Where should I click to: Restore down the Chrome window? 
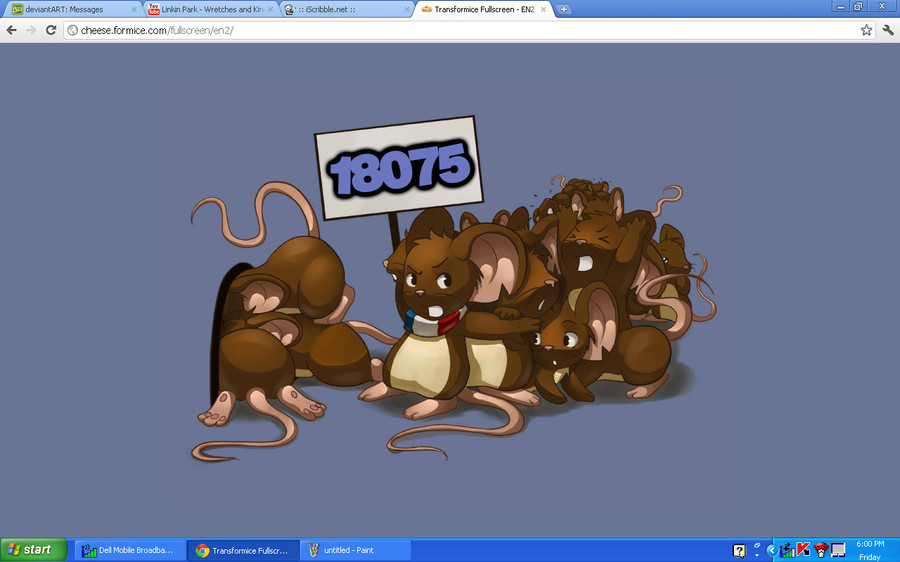(x=858, y=6)
